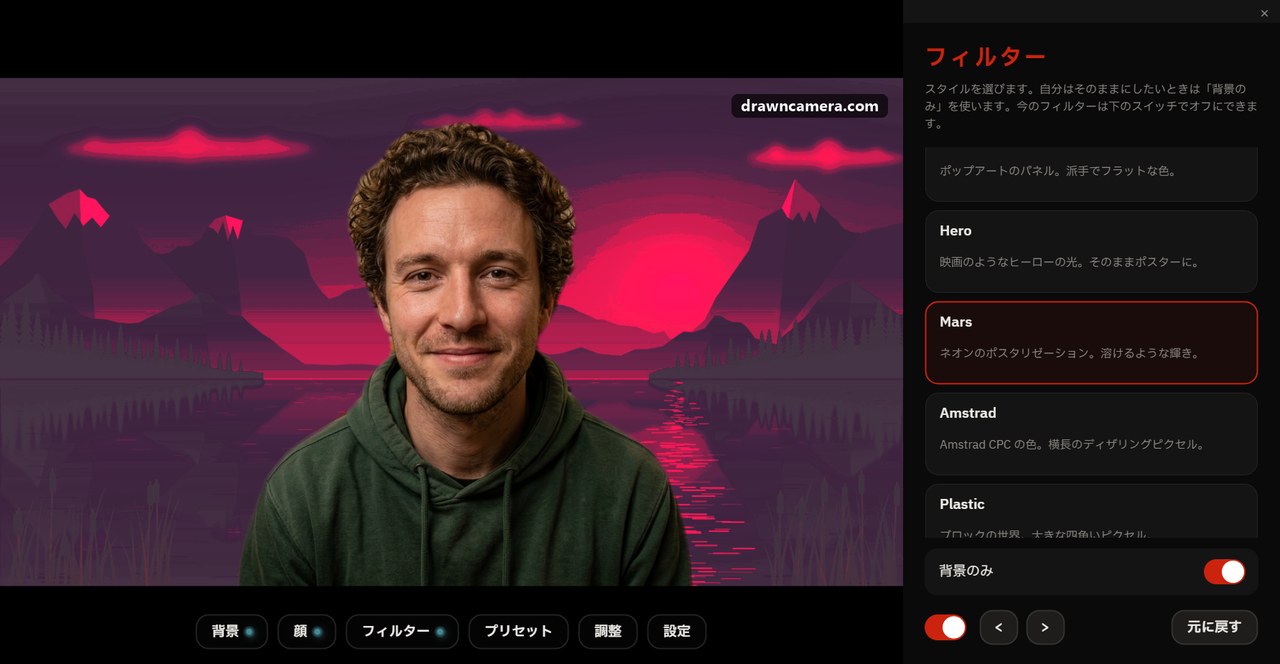Image resolution: width=1280 pixels, height=664 pixels.
Task: Go to the 調整 section
Action: [x=608, y=632]
